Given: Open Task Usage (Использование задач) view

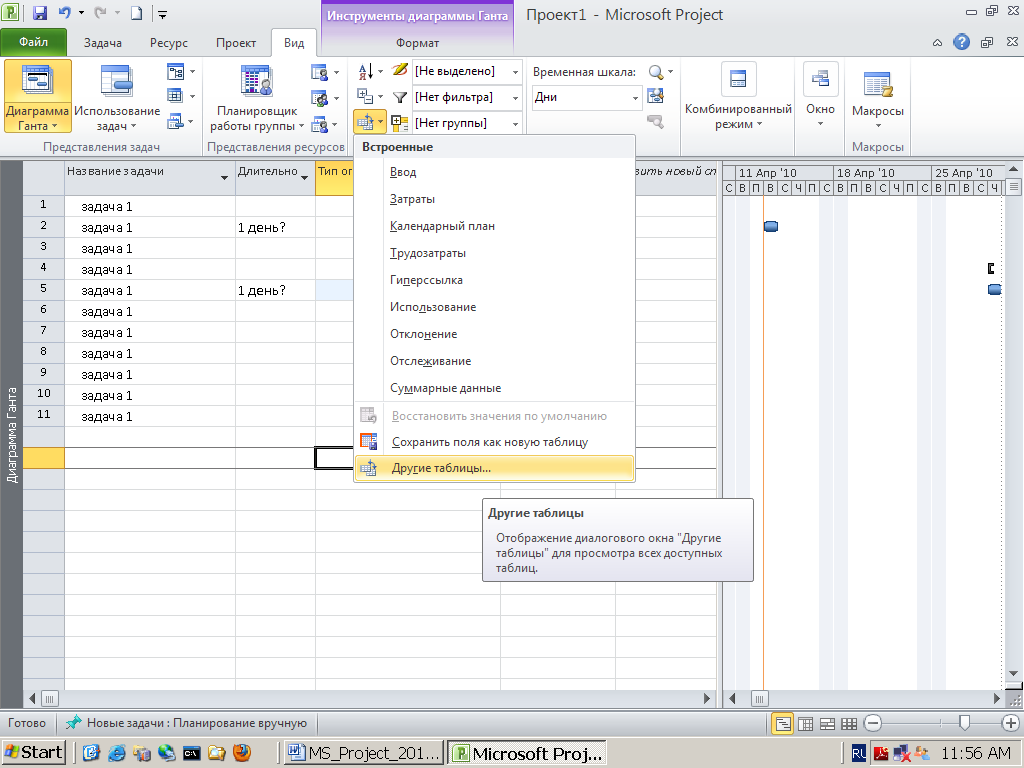Looking at the screenshot, I should pyautogui.click(x=117, y=96).
